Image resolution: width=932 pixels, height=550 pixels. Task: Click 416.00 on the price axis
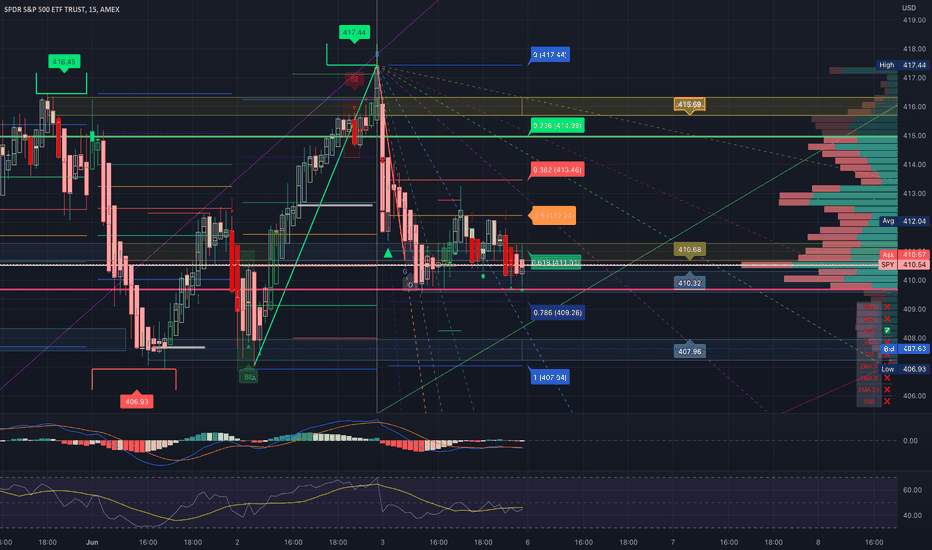914,106
